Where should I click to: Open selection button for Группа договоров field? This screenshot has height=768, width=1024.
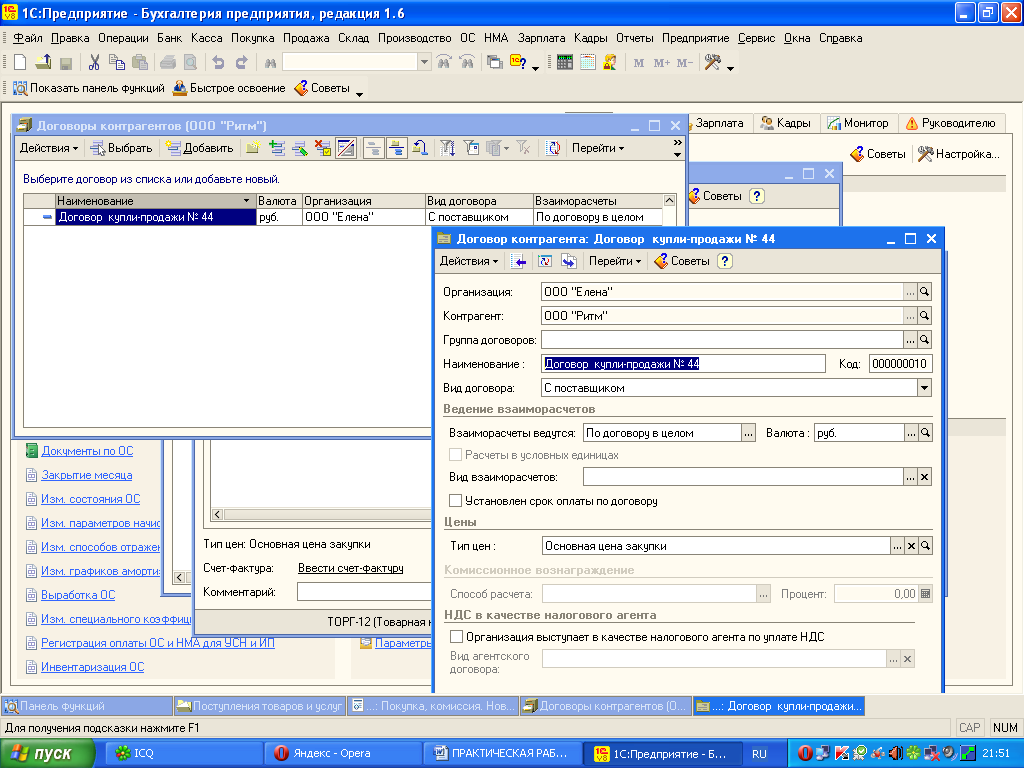[x=910, y=340]
